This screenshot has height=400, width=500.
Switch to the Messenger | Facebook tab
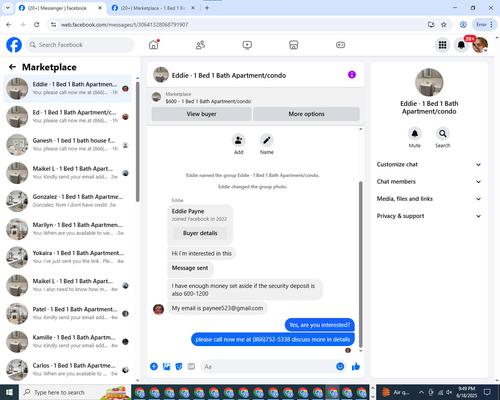(x=61, y=8)
